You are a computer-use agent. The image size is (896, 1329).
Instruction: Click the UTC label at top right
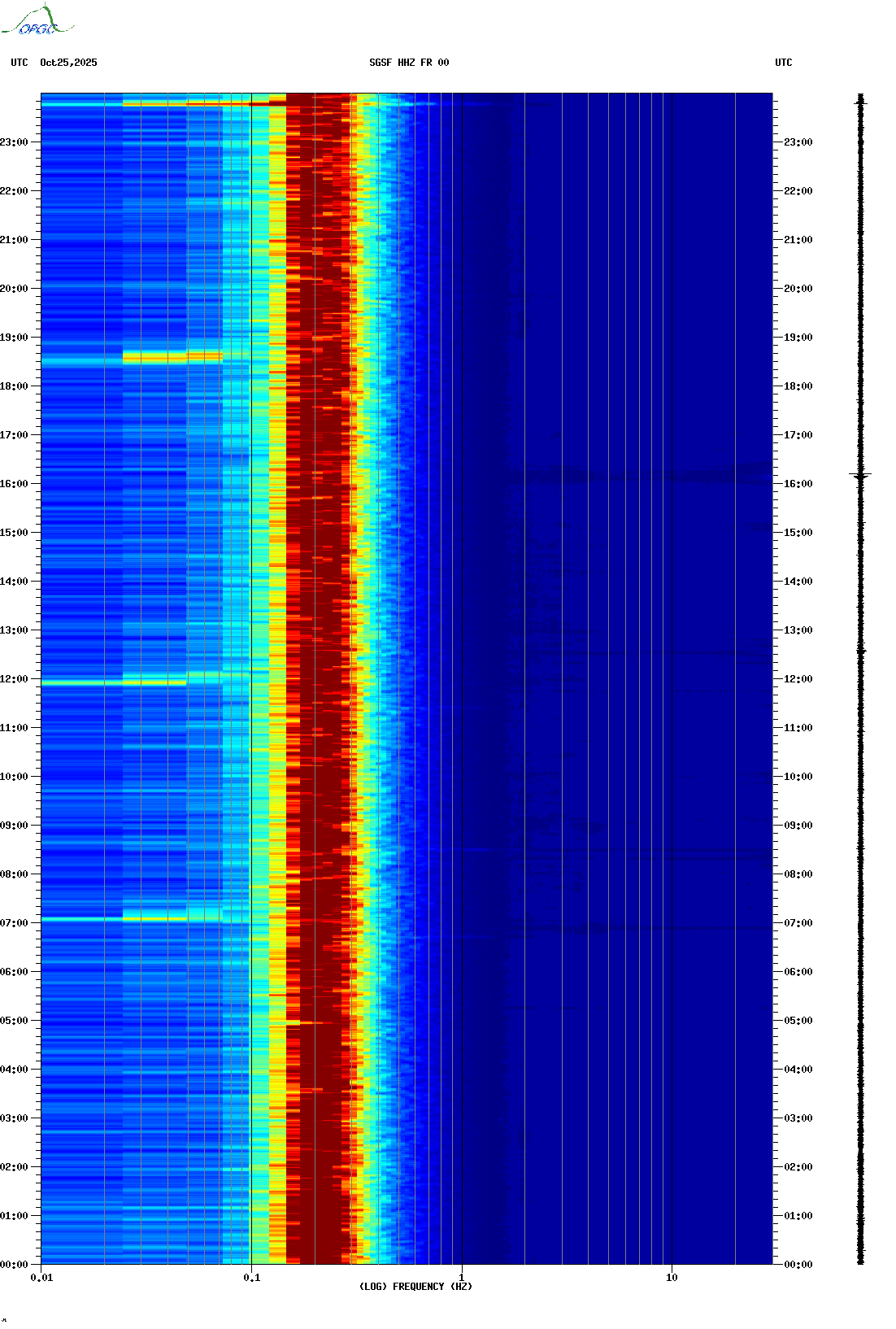tap(783, 63)
